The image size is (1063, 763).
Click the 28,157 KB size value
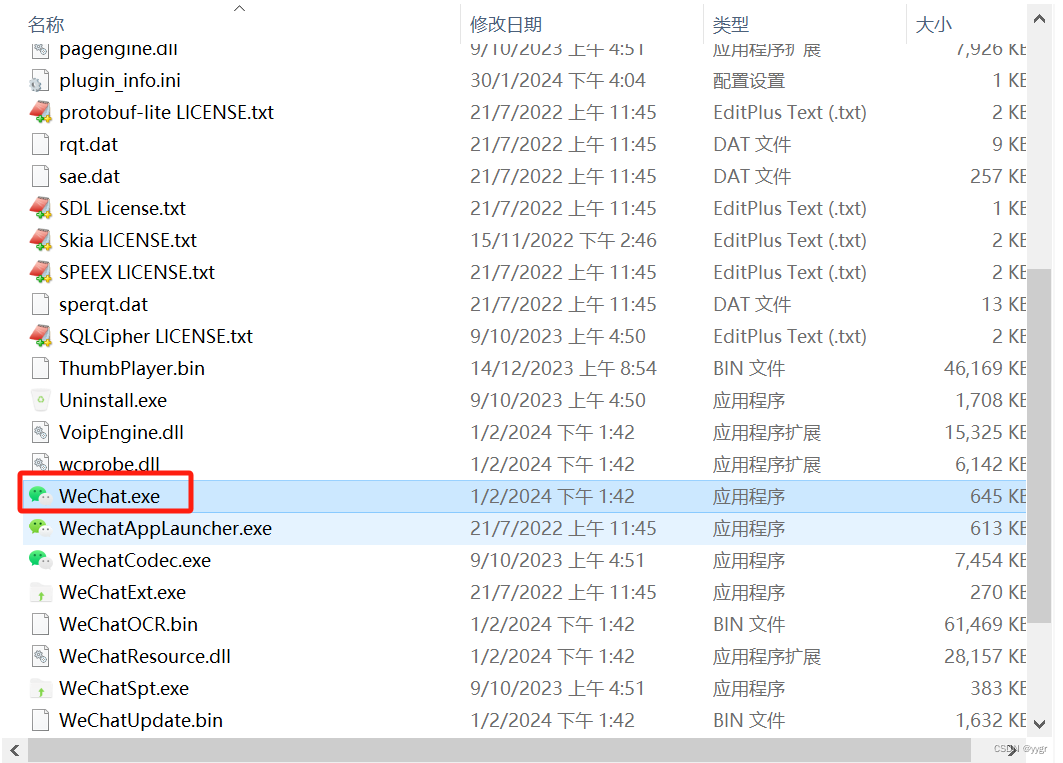984,657
